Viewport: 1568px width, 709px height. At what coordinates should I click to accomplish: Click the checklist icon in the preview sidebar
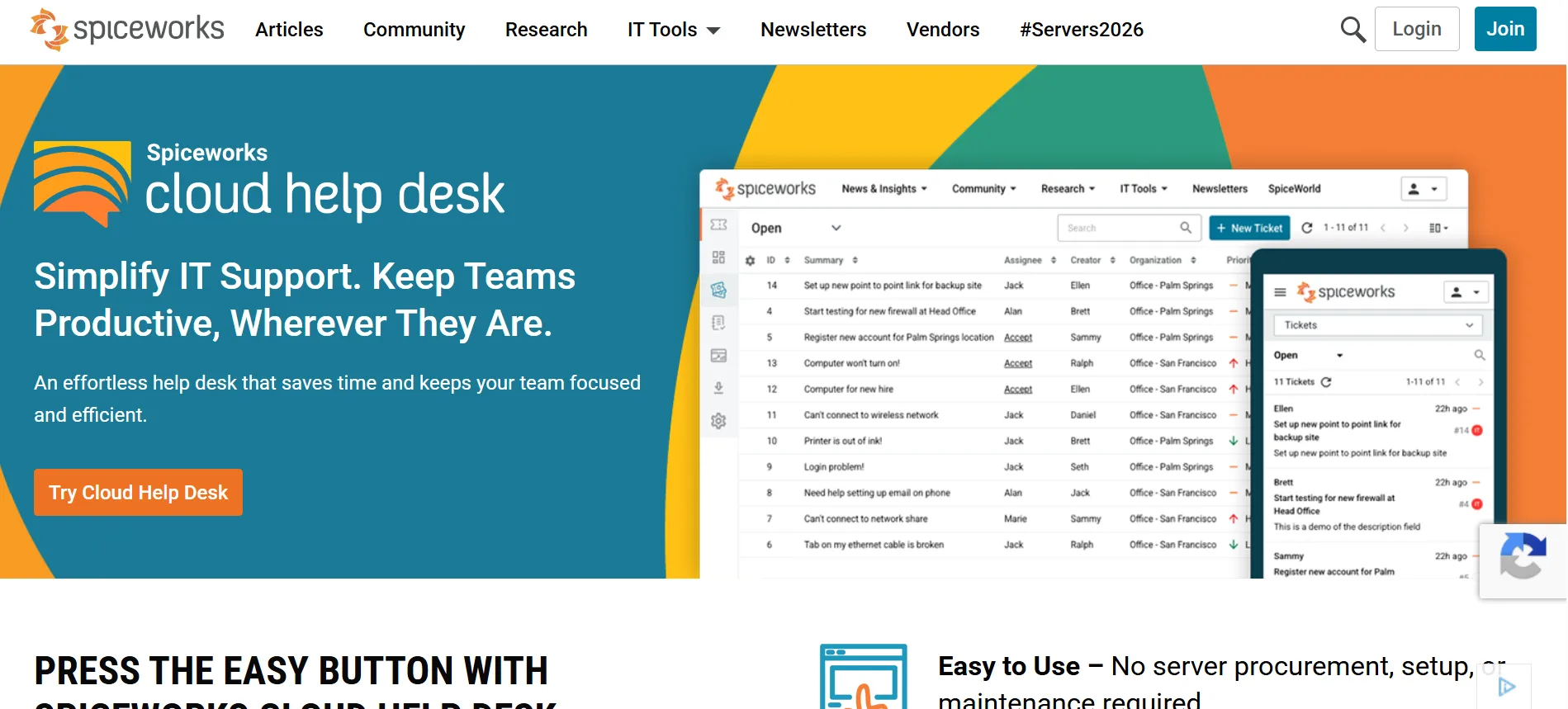(x=718, y=323)
